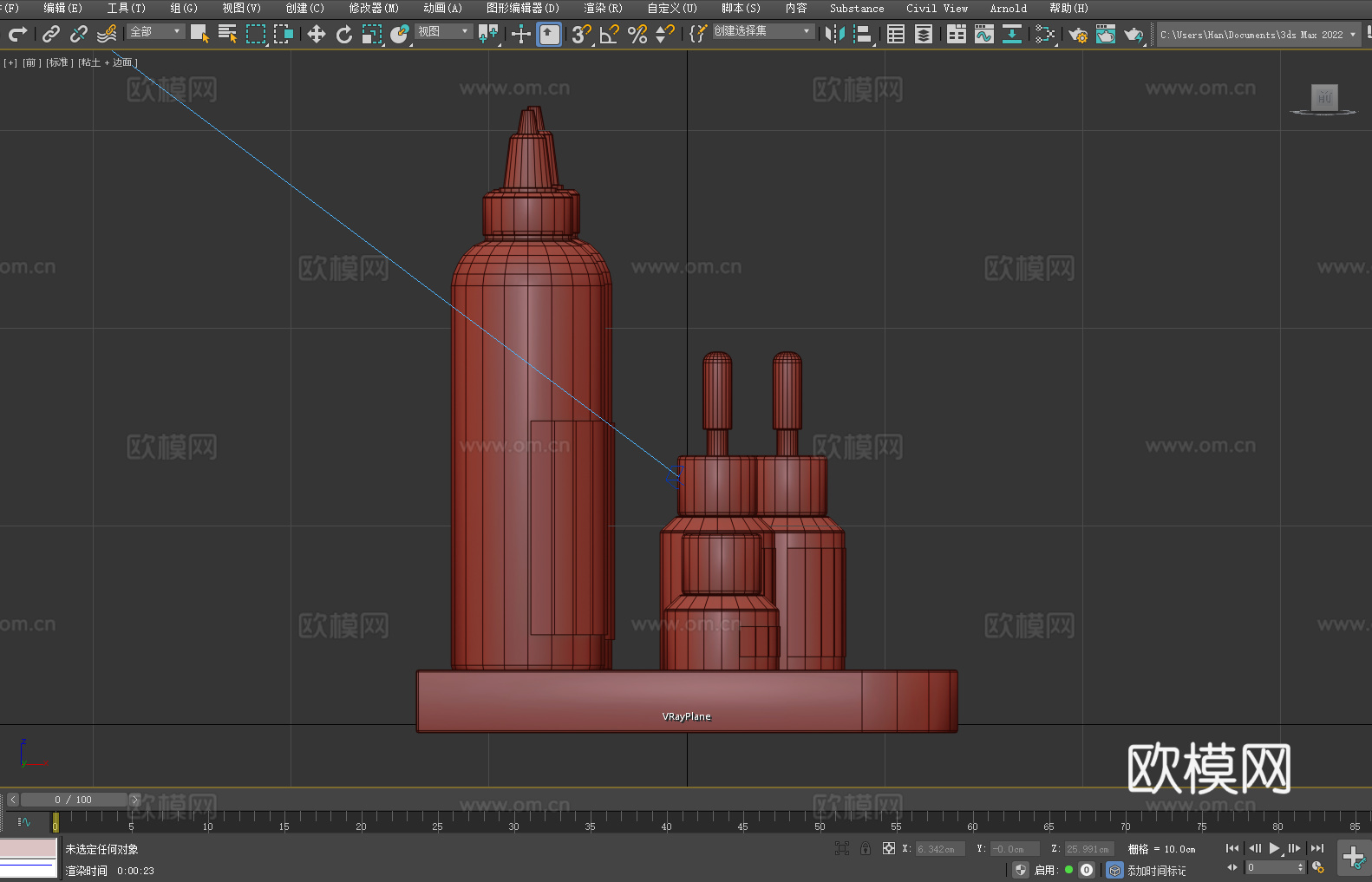Click the ViewCube front face
1372x882 pixels.
click(x=1324, y=96)
